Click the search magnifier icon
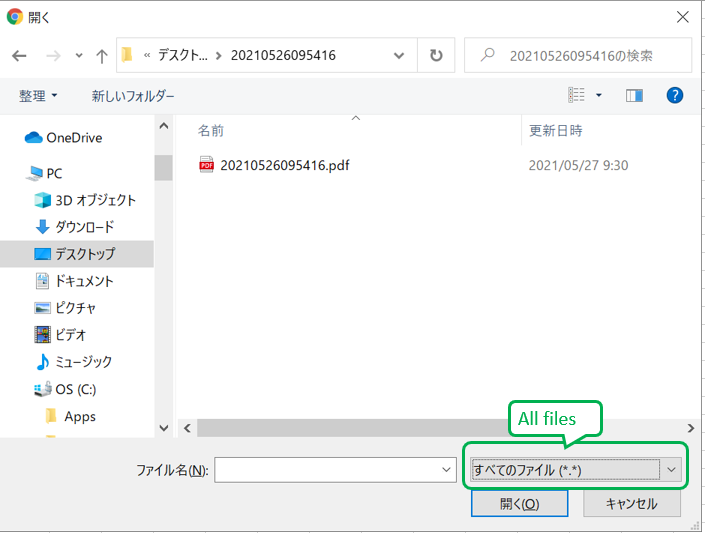 [487, 55]
